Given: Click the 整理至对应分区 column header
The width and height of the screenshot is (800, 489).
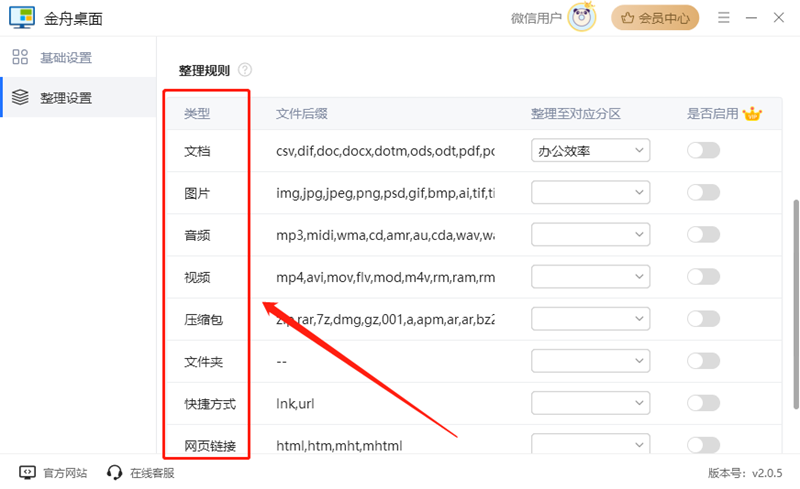Looking at the screenshot, I should coord(576,114).
